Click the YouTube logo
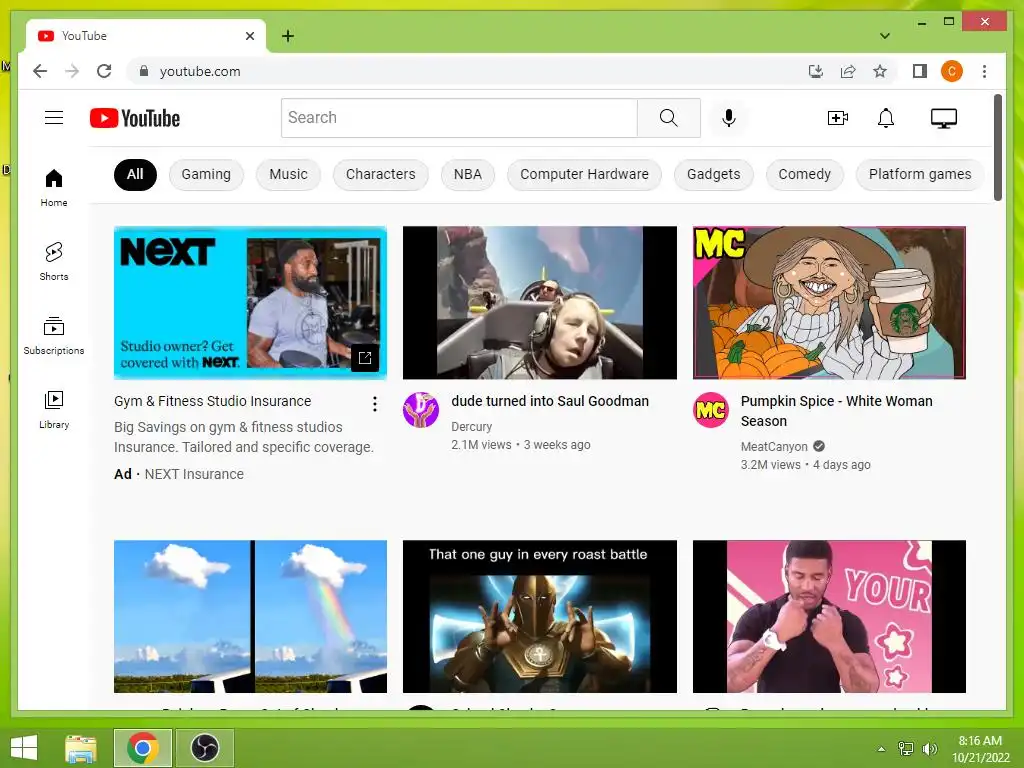The width and height of the screenshot is (1024, 768). click(x=135, y=118)
